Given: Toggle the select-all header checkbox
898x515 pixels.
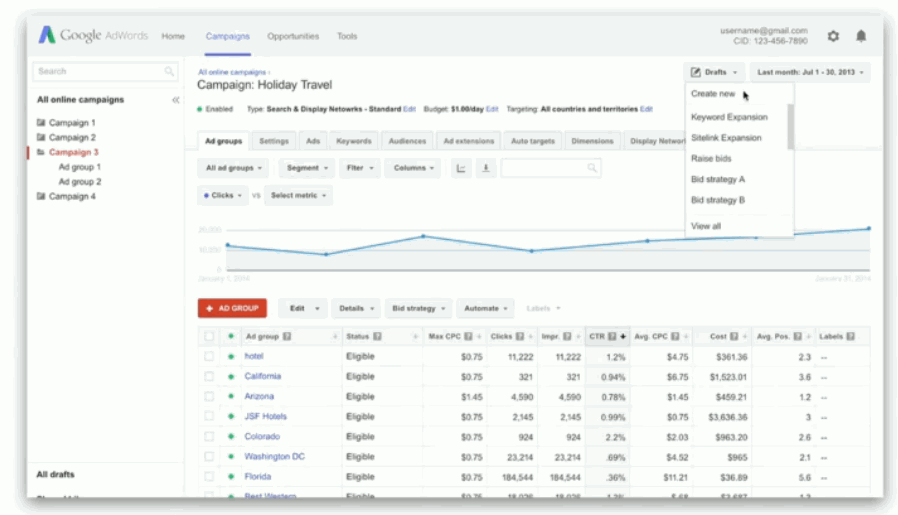Looking at the screenshot, I should point(209,336).
